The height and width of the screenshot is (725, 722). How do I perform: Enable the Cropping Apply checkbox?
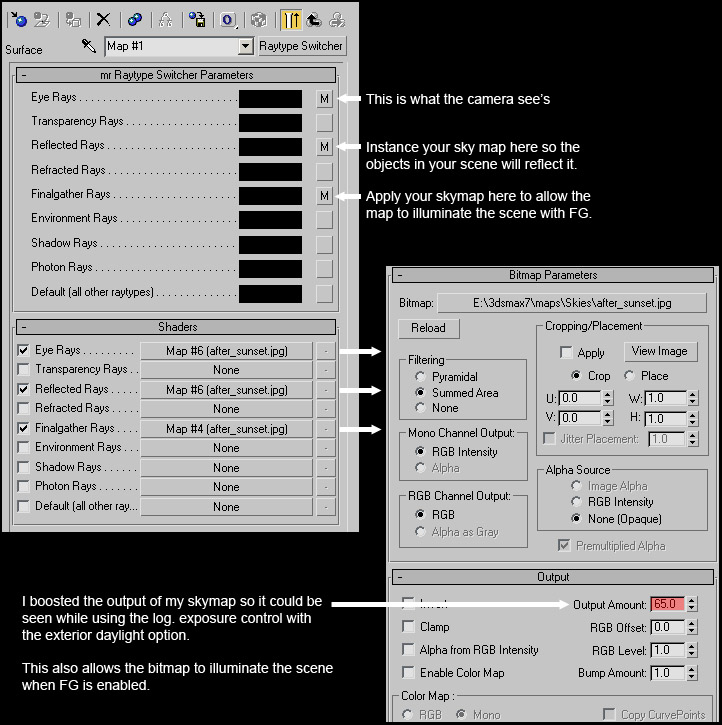(x=566, y=352)
